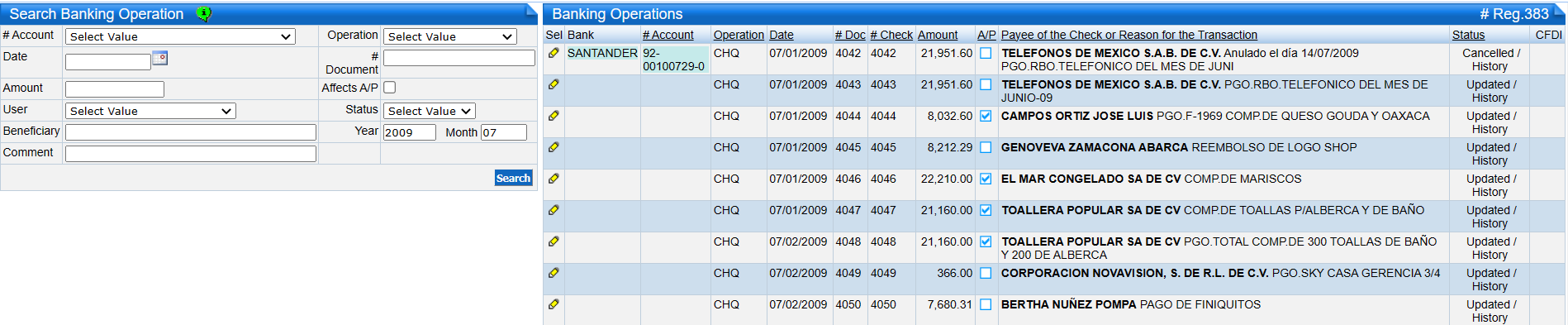This screenshot has width=1568, height=325.
Task: Click pencil edit icon for BERTHA NUÑEZ POMPA row
Action: pyautogui.click(x=554, y=304)
